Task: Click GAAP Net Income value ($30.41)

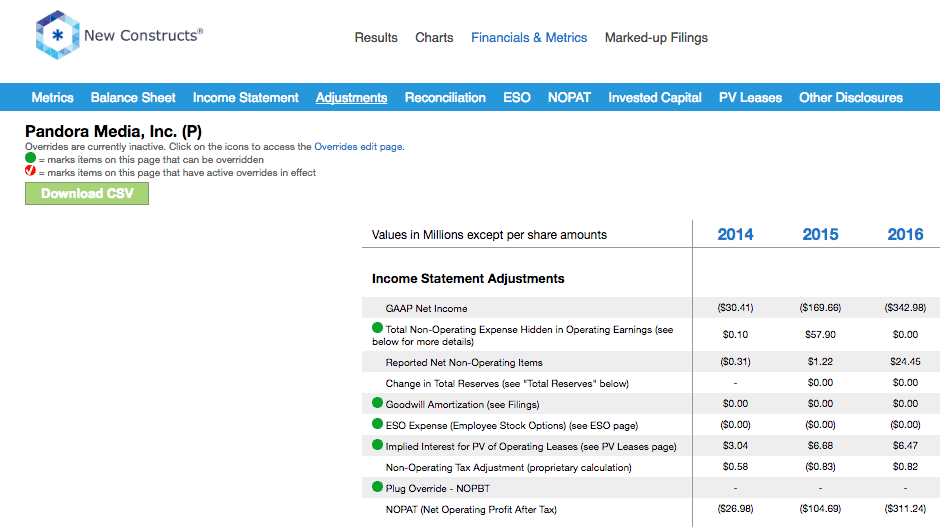Action: tap(735, 308)
